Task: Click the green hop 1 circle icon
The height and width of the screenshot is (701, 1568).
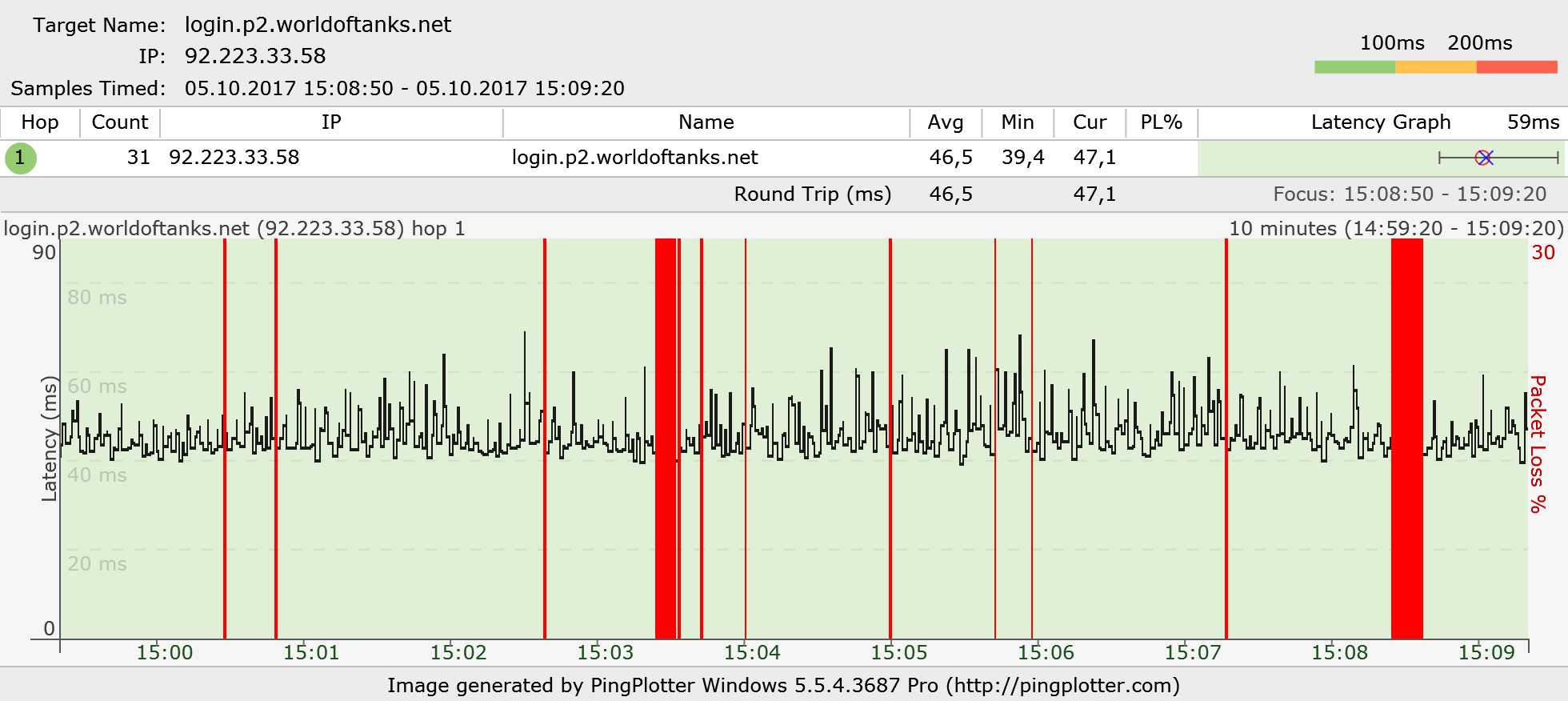Action: [x=20, y=158]
